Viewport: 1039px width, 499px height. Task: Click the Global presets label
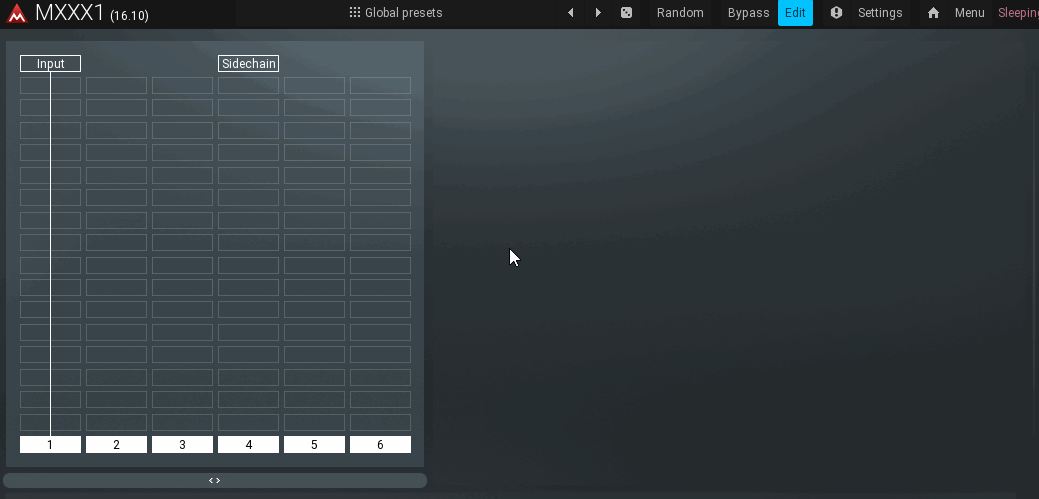[404, 13]
